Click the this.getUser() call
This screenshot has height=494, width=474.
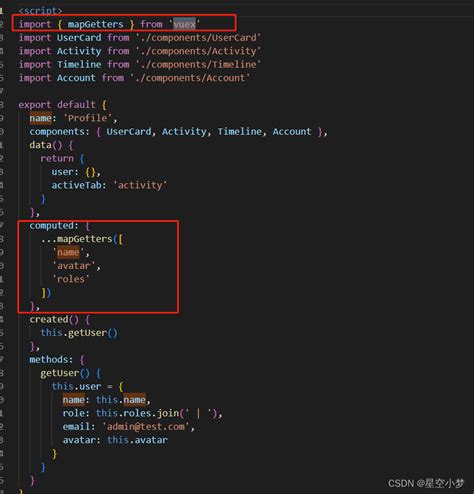point(79,333)
